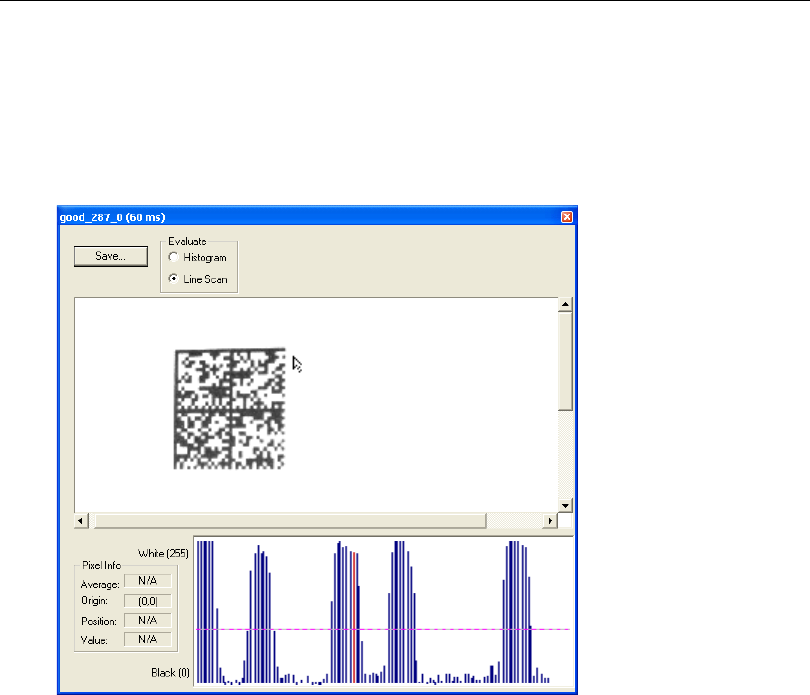Click the horizontal scrollbar left arrow

82,521
